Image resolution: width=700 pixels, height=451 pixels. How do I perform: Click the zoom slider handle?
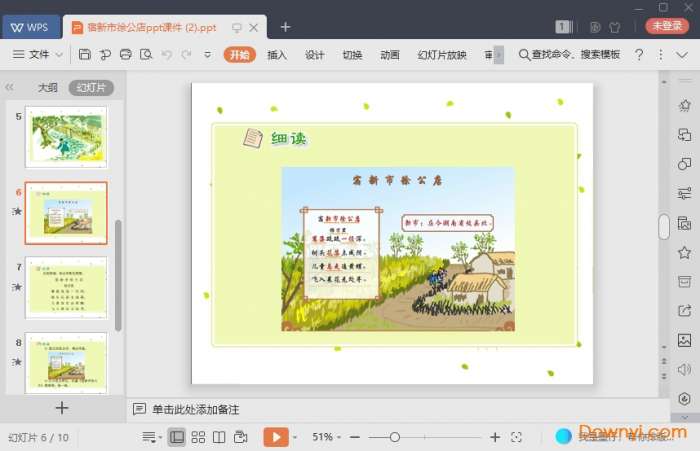(395, 437)
